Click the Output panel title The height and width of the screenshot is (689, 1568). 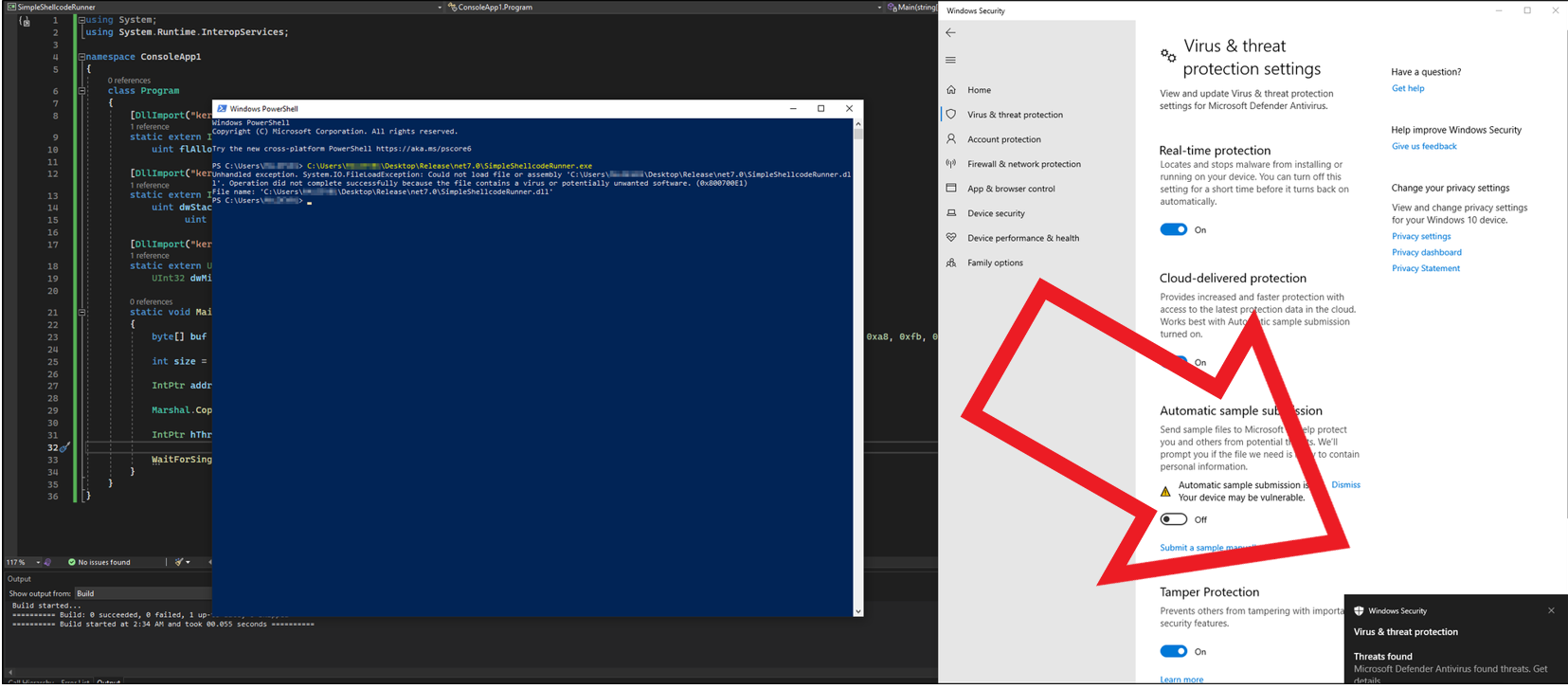[19, 579]
